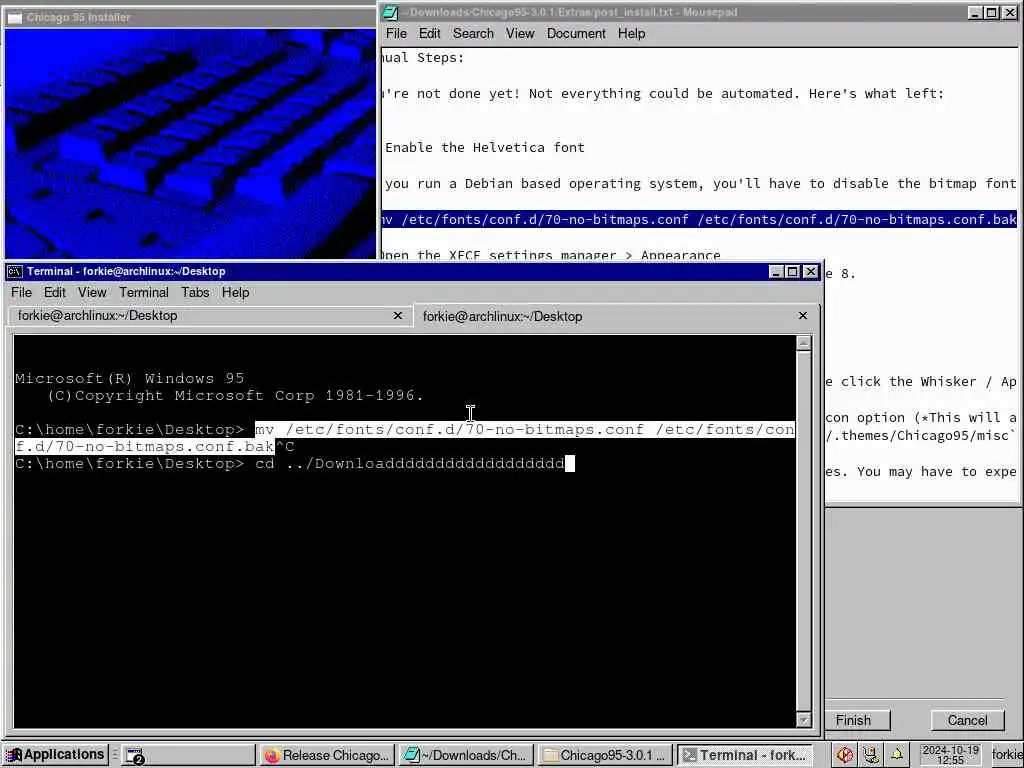The image size is (1024, 768).
Task: Close the Terminal window
Action: click(810, 272)
